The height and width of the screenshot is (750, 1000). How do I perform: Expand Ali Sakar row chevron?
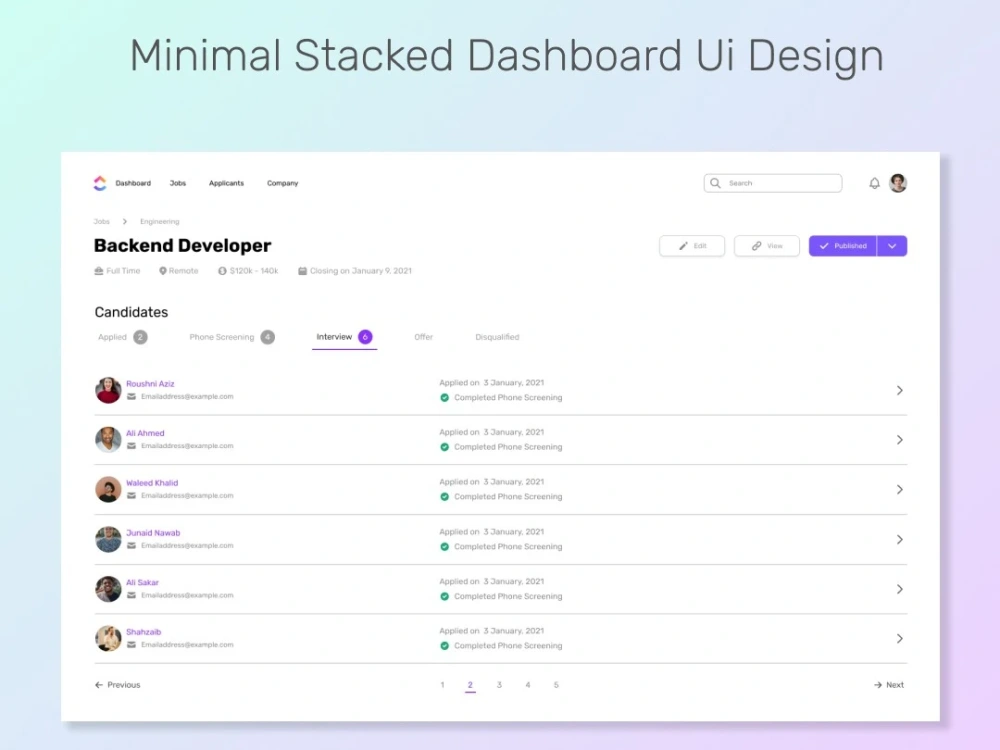900,589
